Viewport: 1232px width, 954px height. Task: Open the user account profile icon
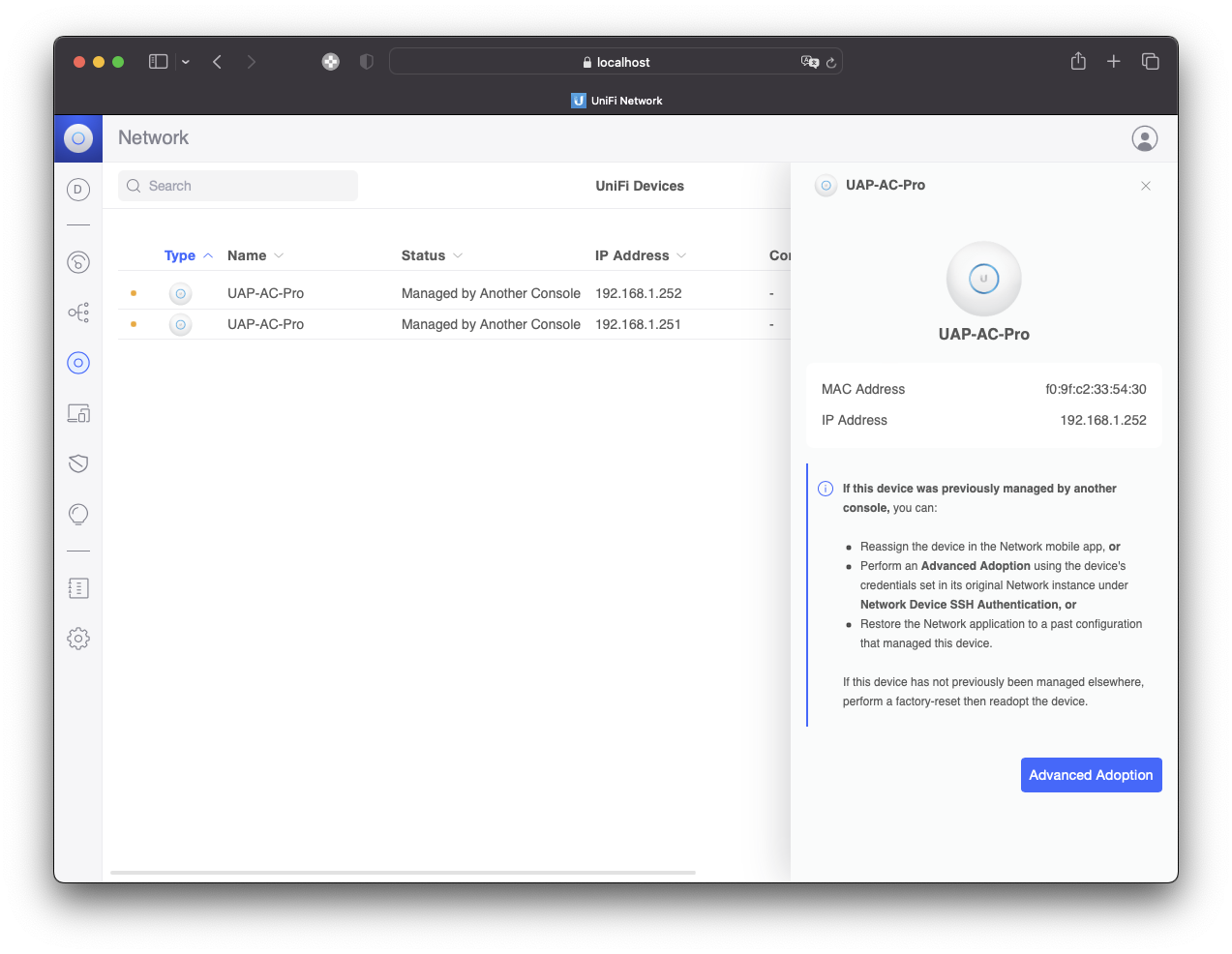pyautogui.click(x=1145, y=138)
